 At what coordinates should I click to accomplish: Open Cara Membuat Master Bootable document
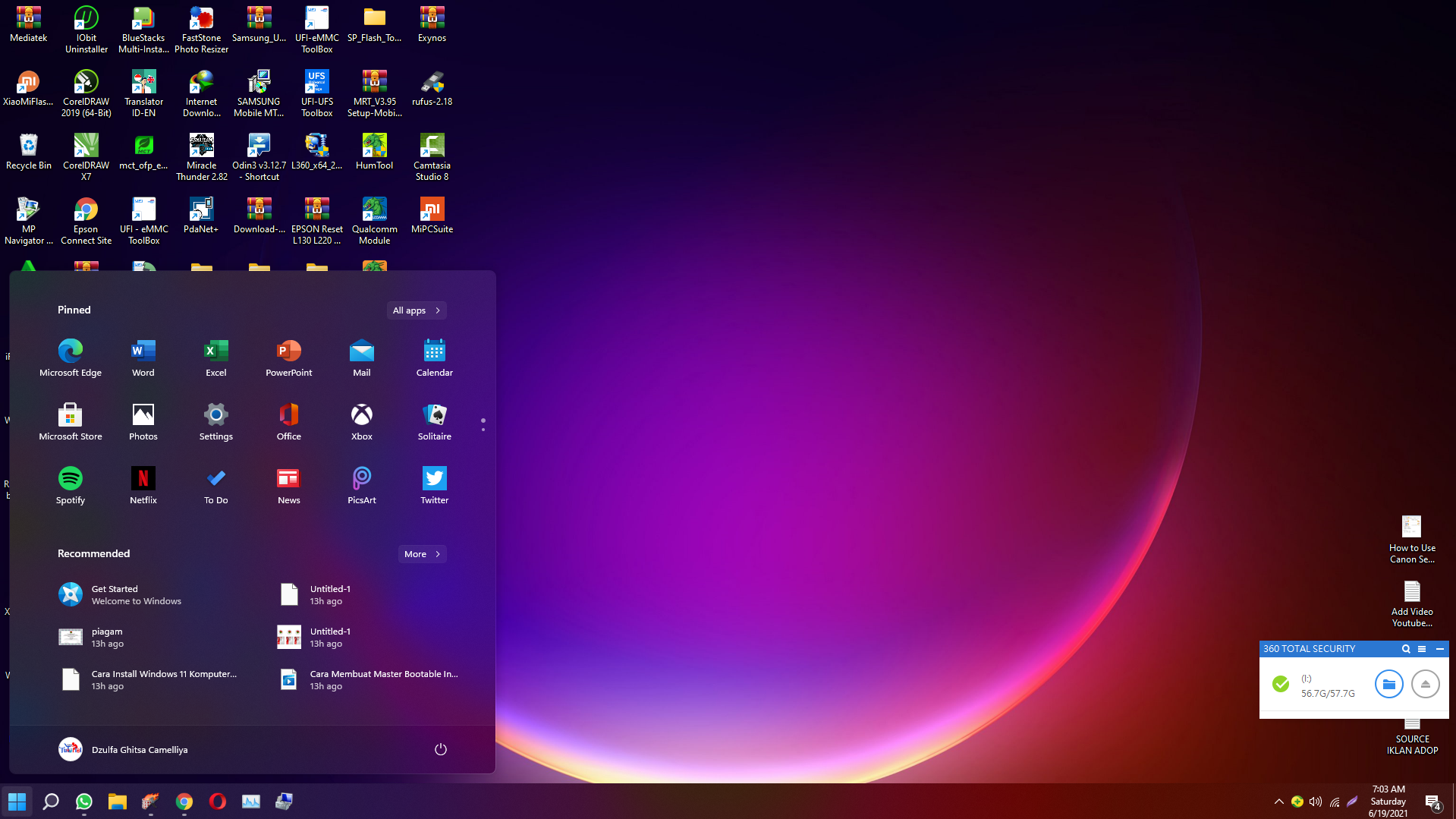[369, 679]
